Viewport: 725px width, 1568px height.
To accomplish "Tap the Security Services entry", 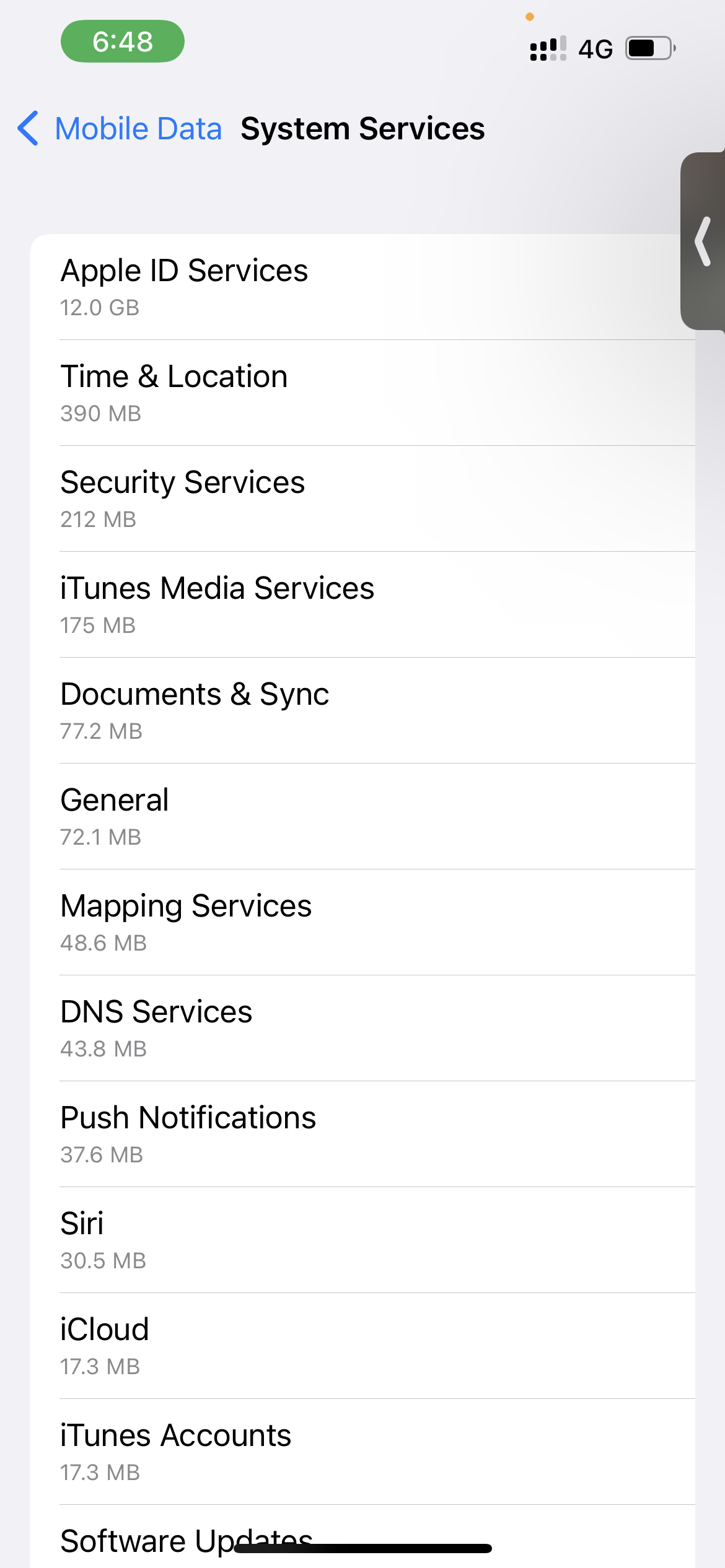I will [362, 499].
